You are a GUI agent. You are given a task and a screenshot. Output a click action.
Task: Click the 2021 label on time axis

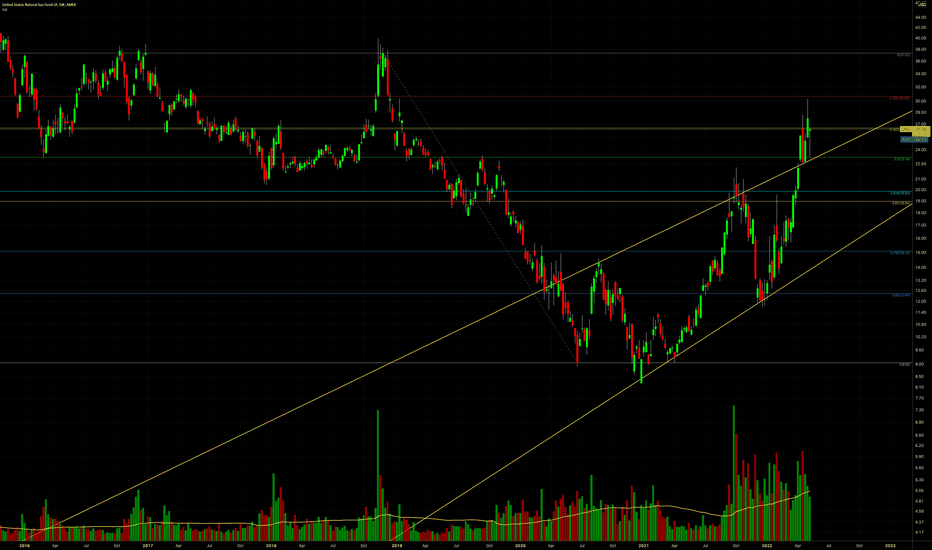pos(643,545)
